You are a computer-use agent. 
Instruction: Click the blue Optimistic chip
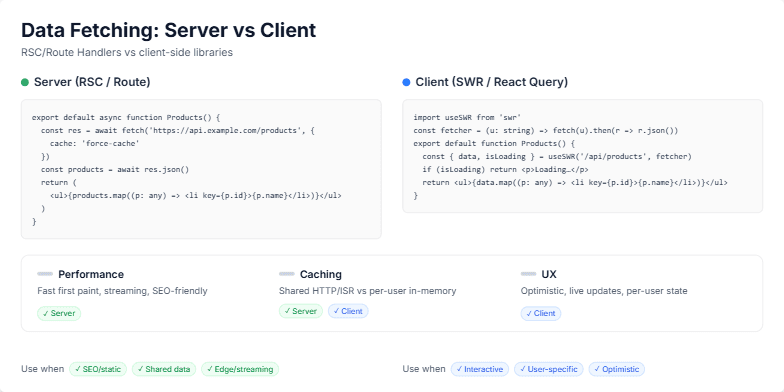pyautogui.click(x=616, y=369)
